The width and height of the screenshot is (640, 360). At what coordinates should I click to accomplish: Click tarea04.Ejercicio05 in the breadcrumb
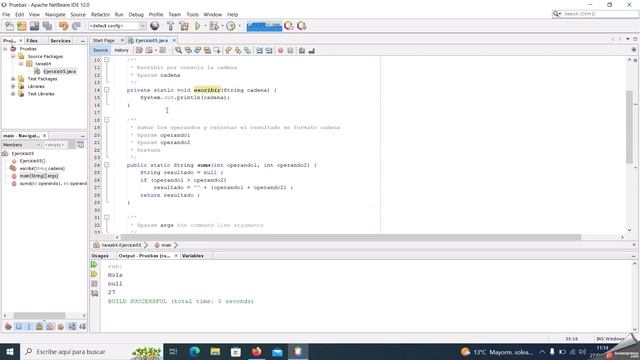pos(121,245)
